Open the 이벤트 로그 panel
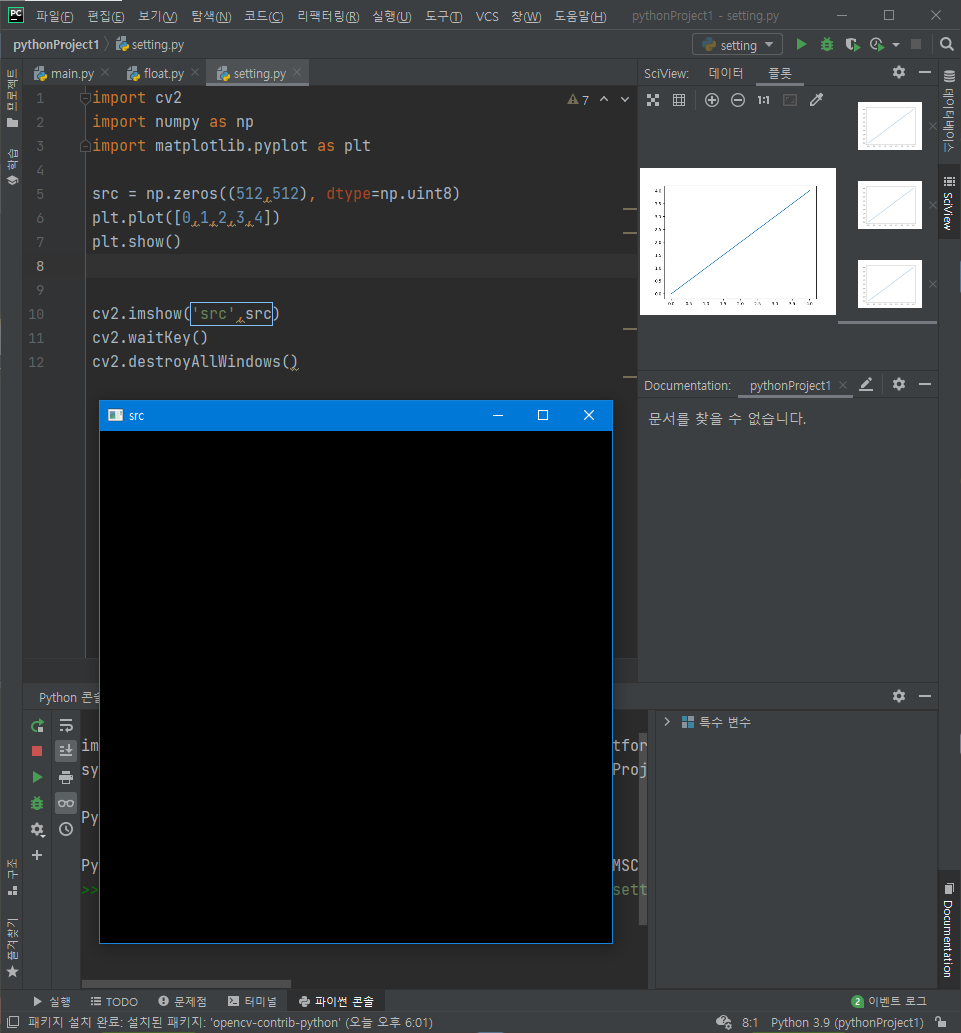 (889, 1001)
